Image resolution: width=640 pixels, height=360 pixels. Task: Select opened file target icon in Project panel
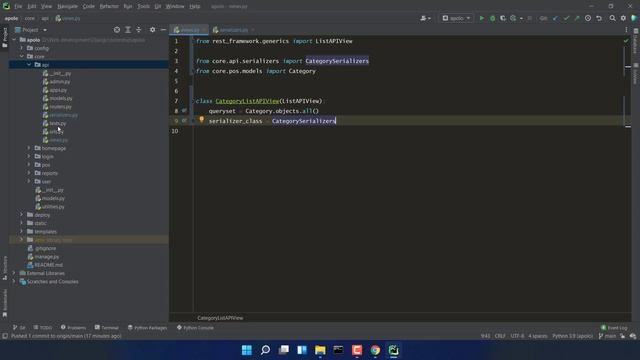(x=117, y=30)
